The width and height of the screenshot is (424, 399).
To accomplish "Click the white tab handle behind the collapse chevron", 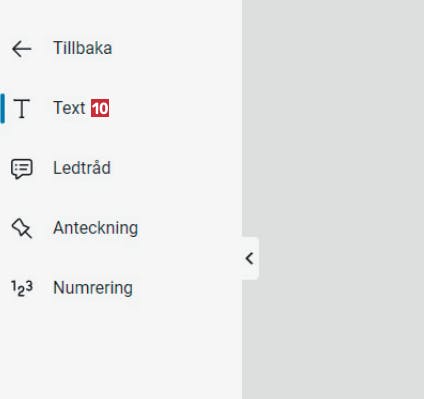I will pos(250,258).
